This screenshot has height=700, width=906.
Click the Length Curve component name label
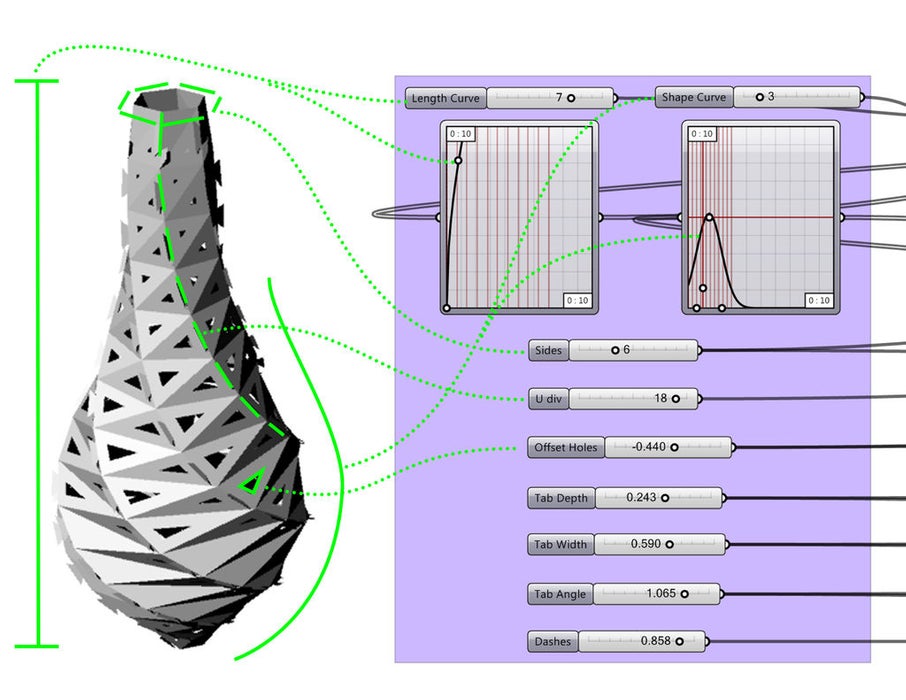click(445, 98)
